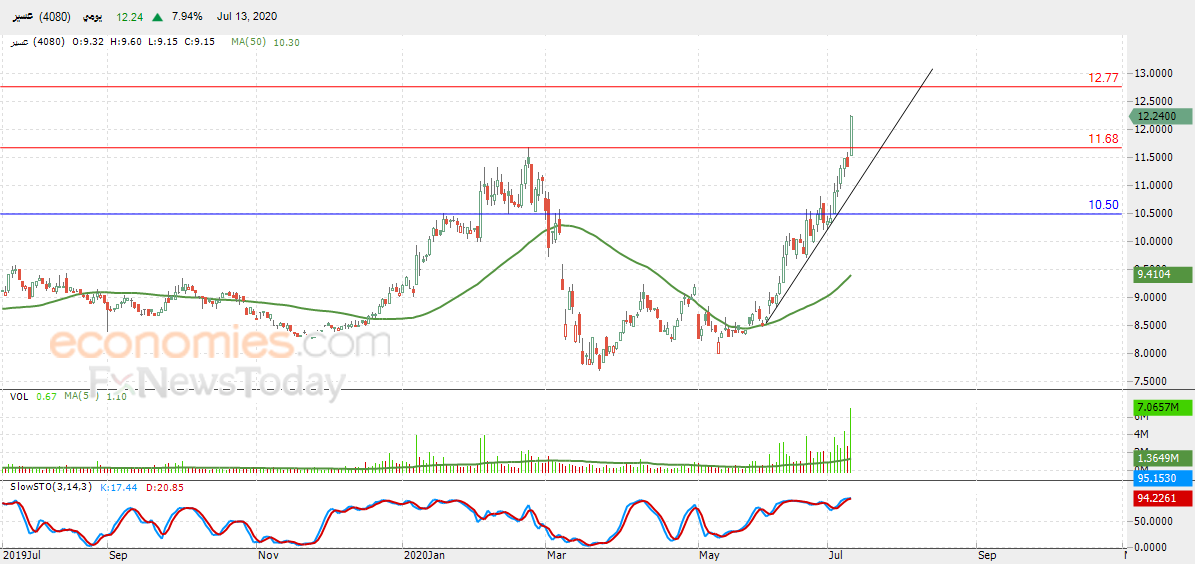1195x564 pixels.
Task: Select the VOL indicator label
Action: (x=19, y=396)
